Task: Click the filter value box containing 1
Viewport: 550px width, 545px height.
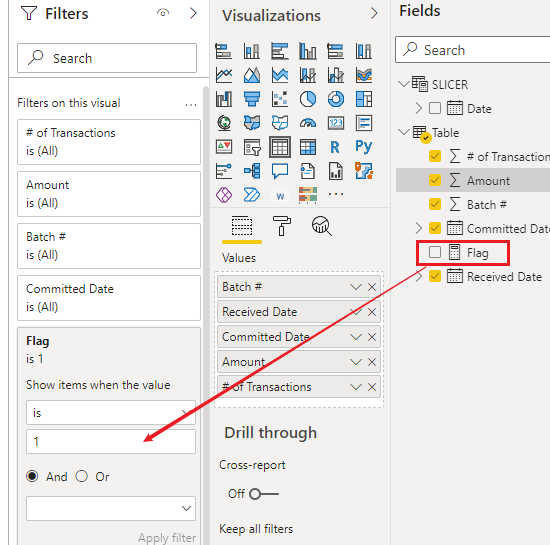Action: click(x=111, y=442)
